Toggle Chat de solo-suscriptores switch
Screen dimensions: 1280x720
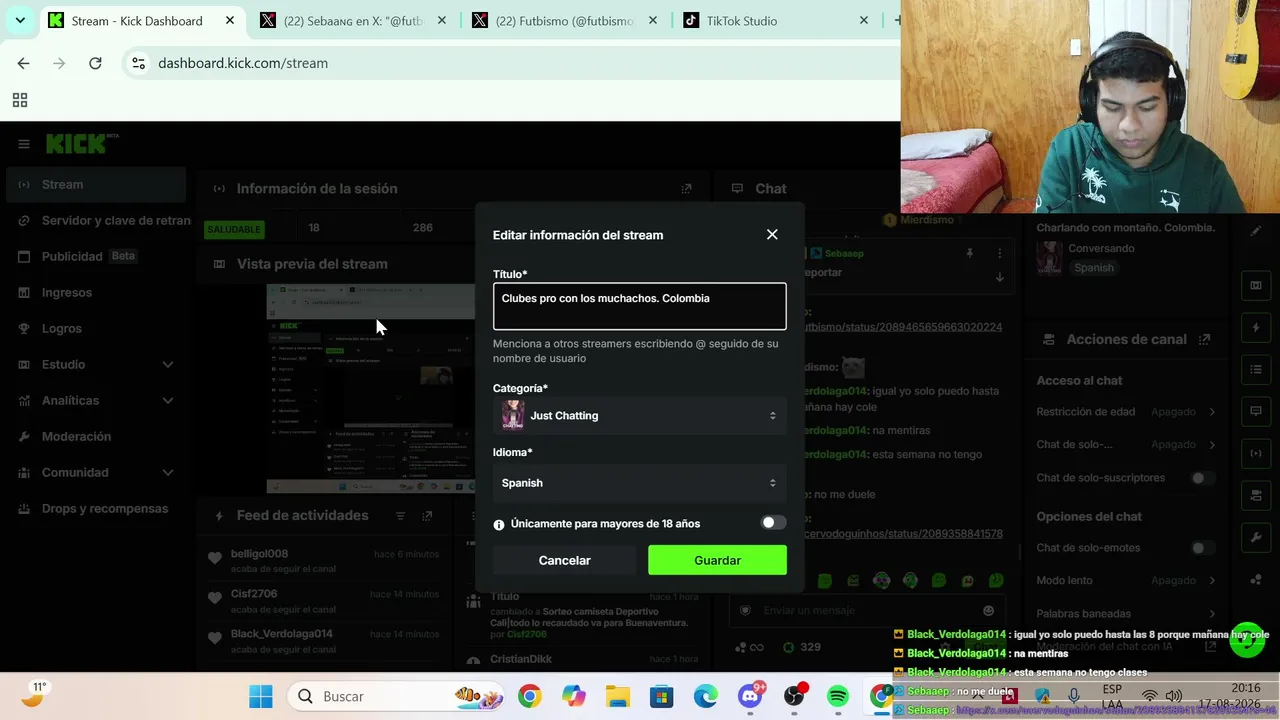1203,478
